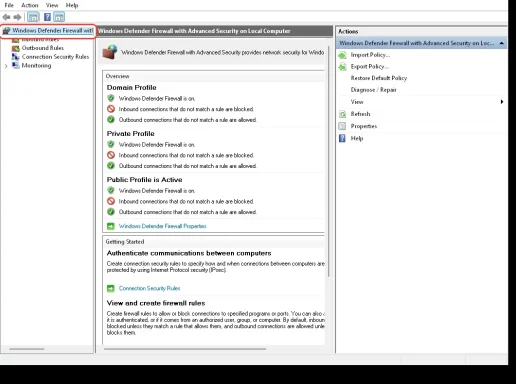Click Private Profile green outbound allowed icon
This screenshot has width=516, height=384.
[111, 166]
